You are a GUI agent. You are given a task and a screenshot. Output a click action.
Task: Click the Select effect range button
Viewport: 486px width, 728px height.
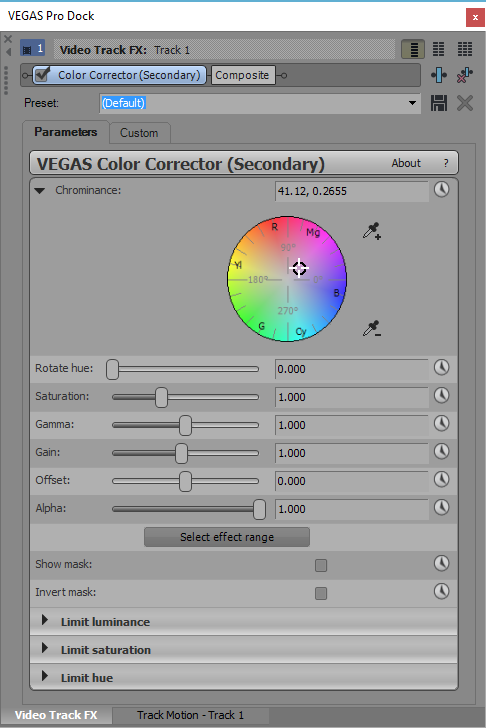227,537
